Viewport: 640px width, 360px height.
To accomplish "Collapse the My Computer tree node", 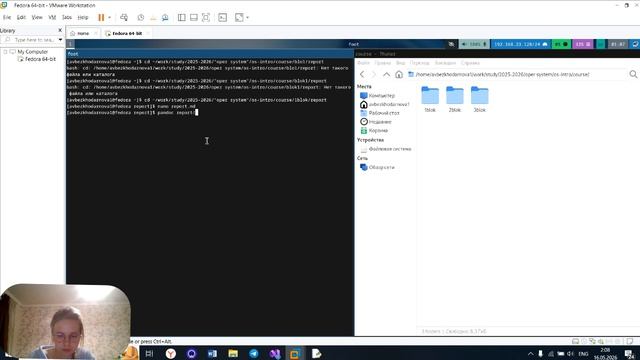I will (5, 52).
